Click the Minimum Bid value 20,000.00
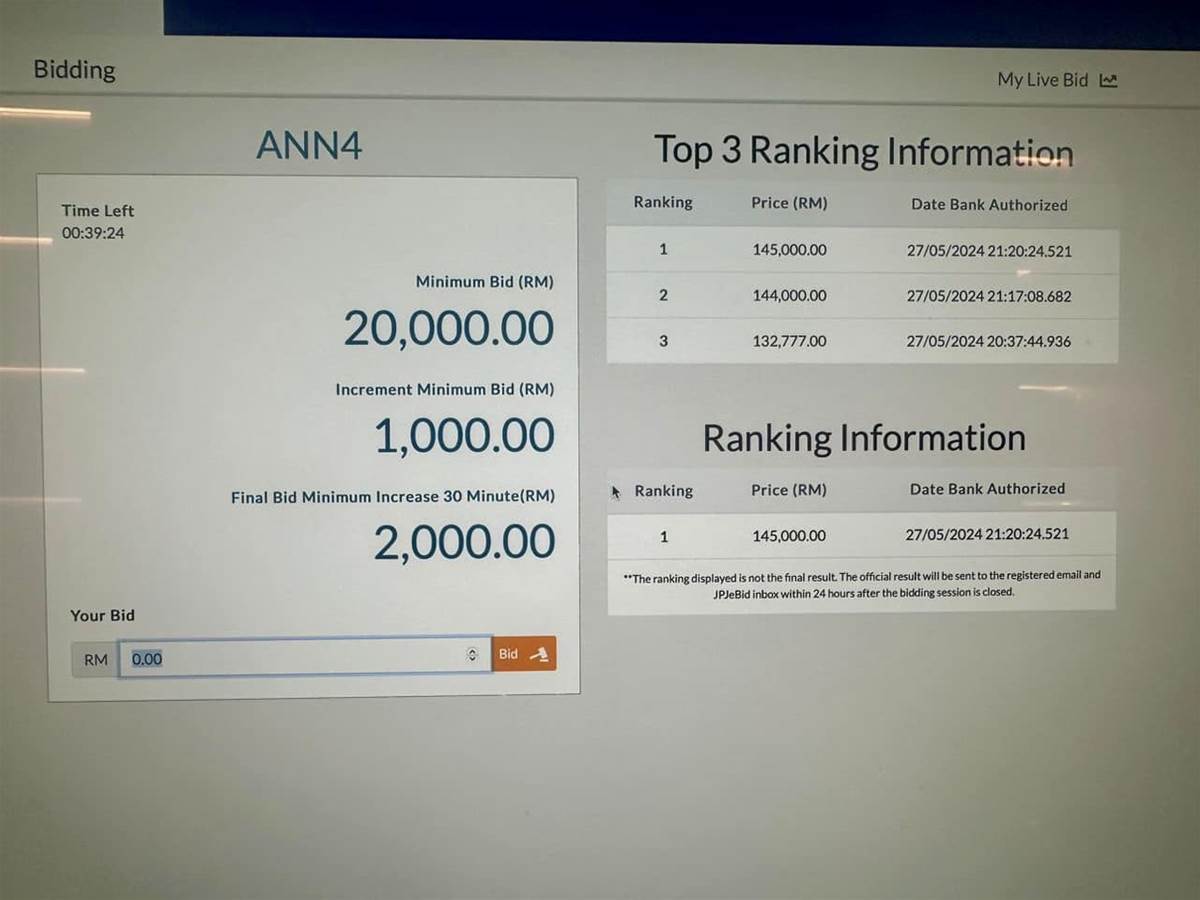The image size is (1200, 900). click(x=448, y=328)
